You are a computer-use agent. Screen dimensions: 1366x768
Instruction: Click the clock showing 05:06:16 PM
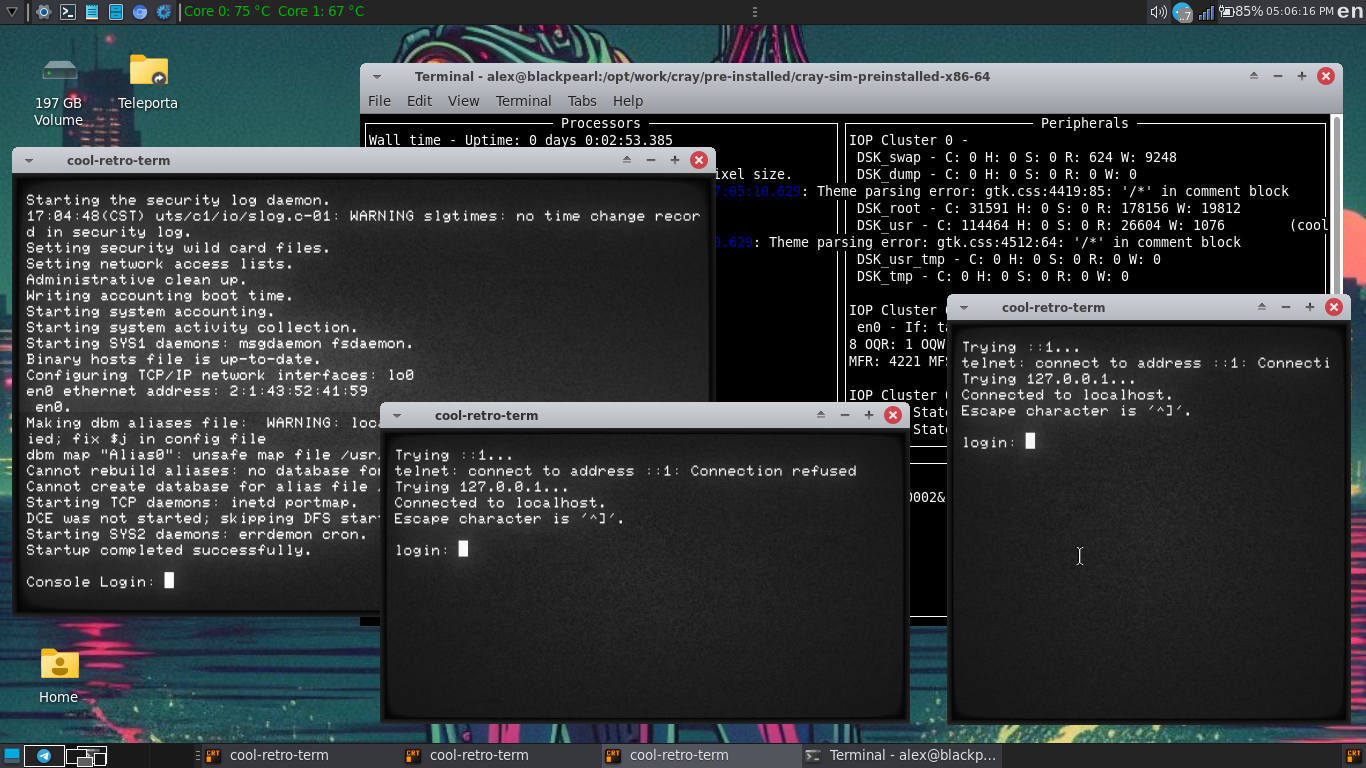pos(1299,12)
